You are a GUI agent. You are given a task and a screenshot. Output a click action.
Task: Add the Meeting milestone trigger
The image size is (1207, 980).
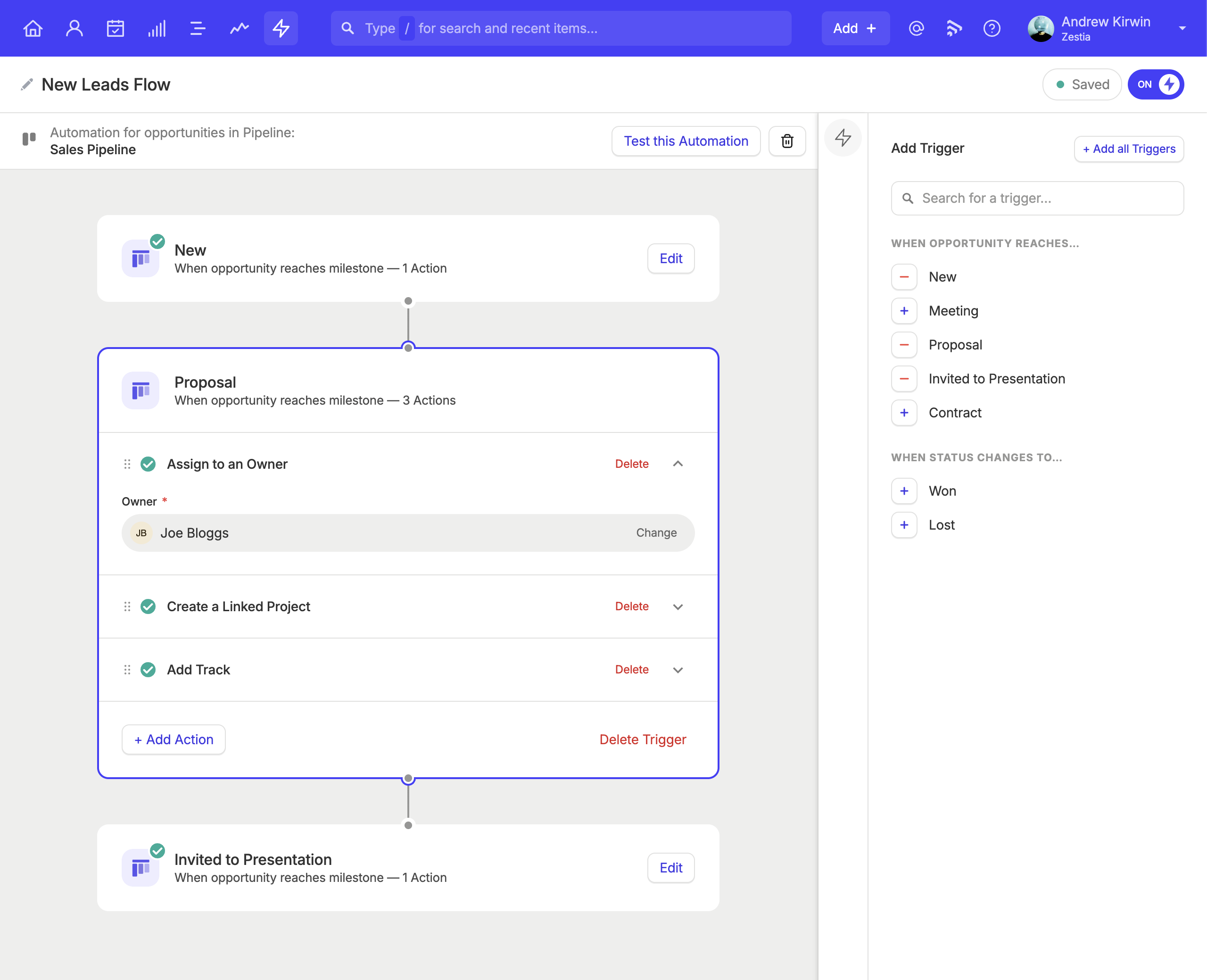click(904, 311)
